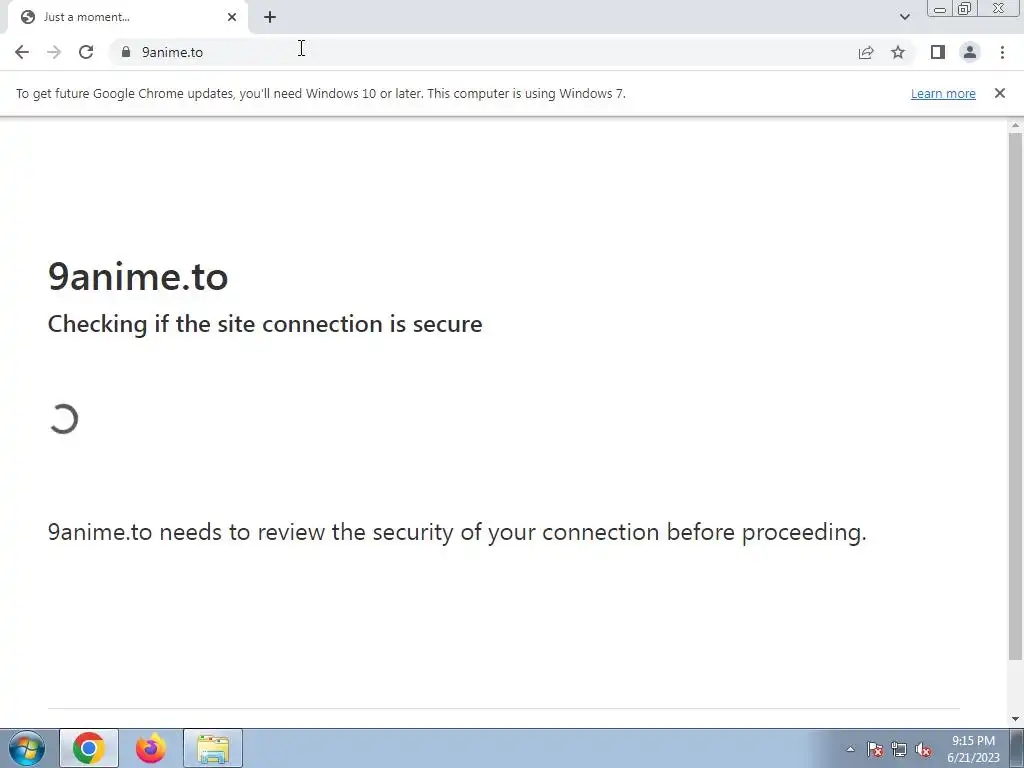Go back using browser back arrow
The width and height of the screenshot is (1024, 768).
click(22, 52)
